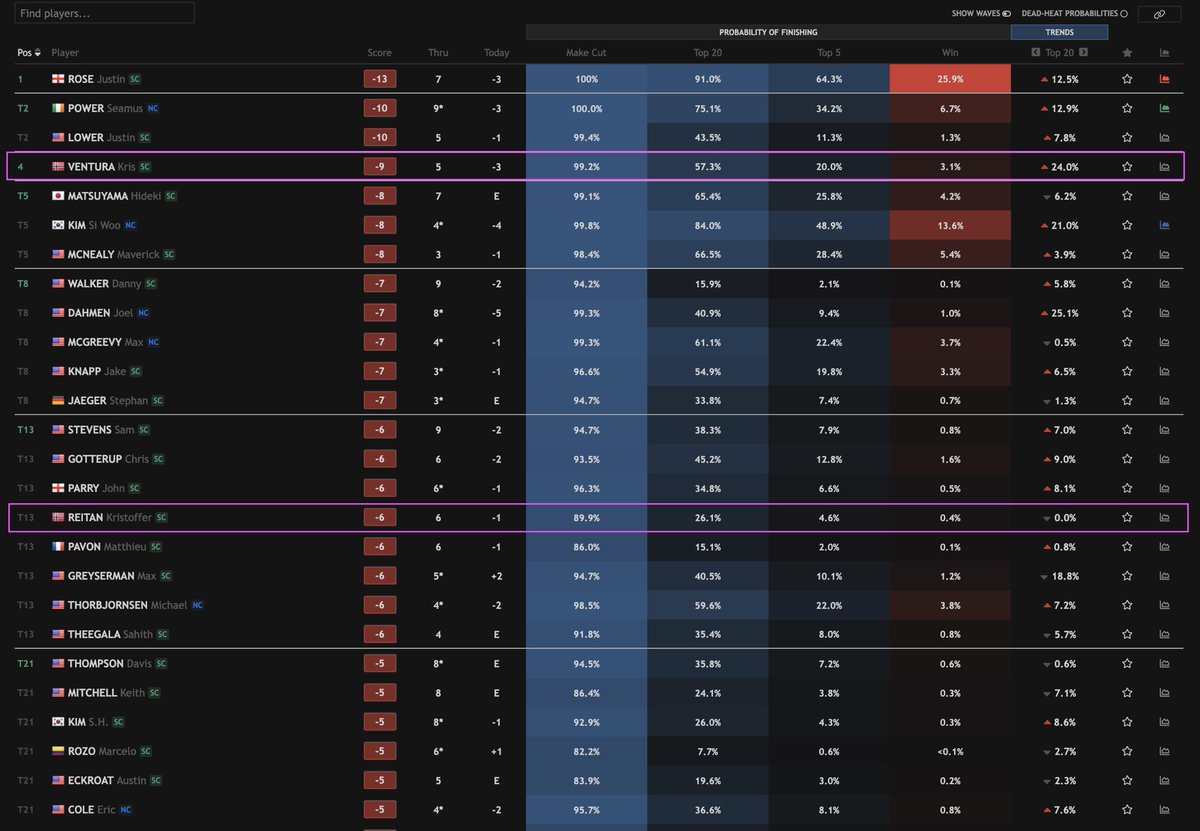The width and height of the screenshot is (1200, 831).
Task: Click player name THOMPSON Davis
Action: (x=110, y=663)
